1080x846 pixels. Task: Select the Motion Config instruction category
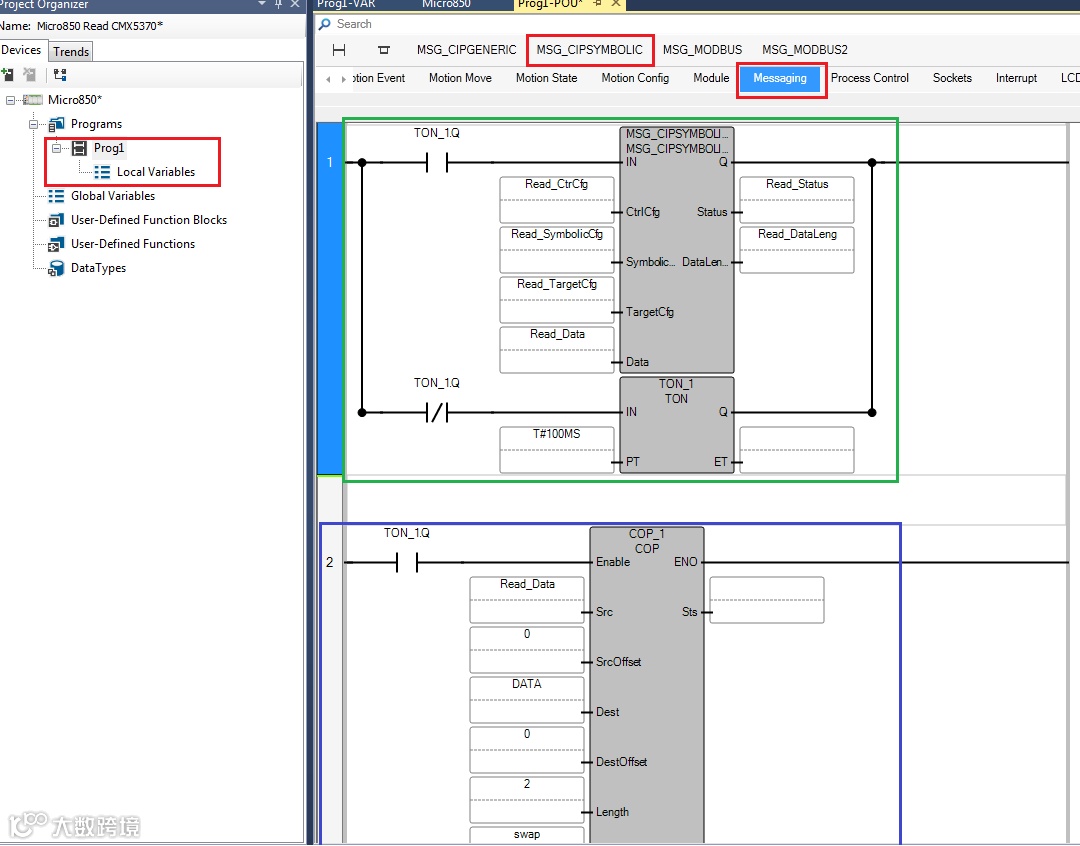pyautogui.click(x=635, y=79)
